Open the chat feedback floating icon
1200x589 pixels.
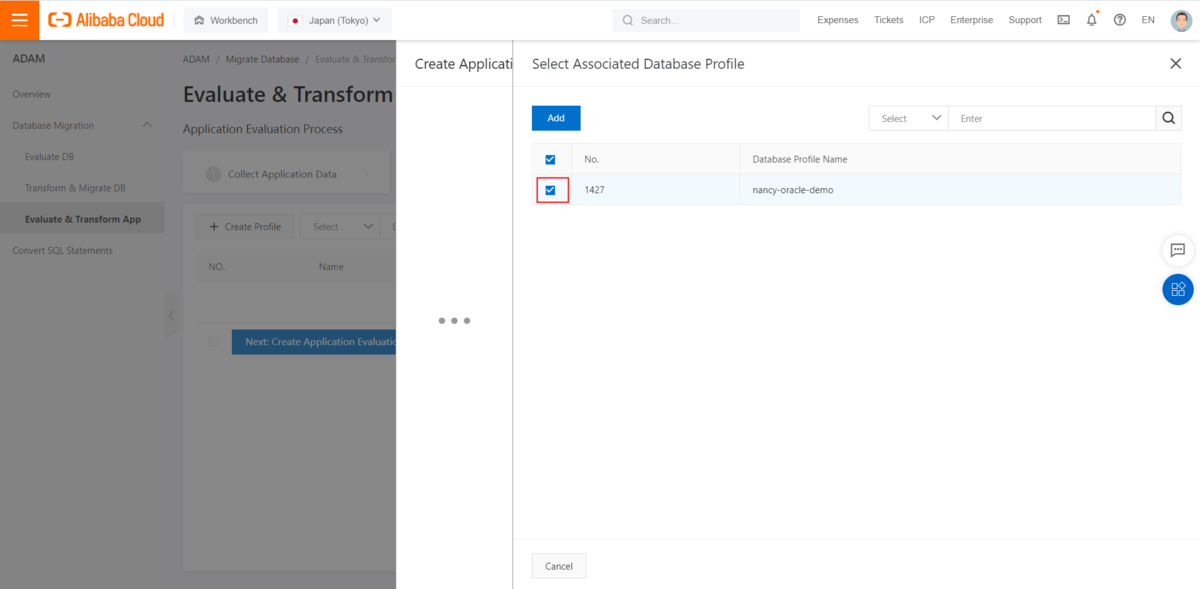point(1178,250)
